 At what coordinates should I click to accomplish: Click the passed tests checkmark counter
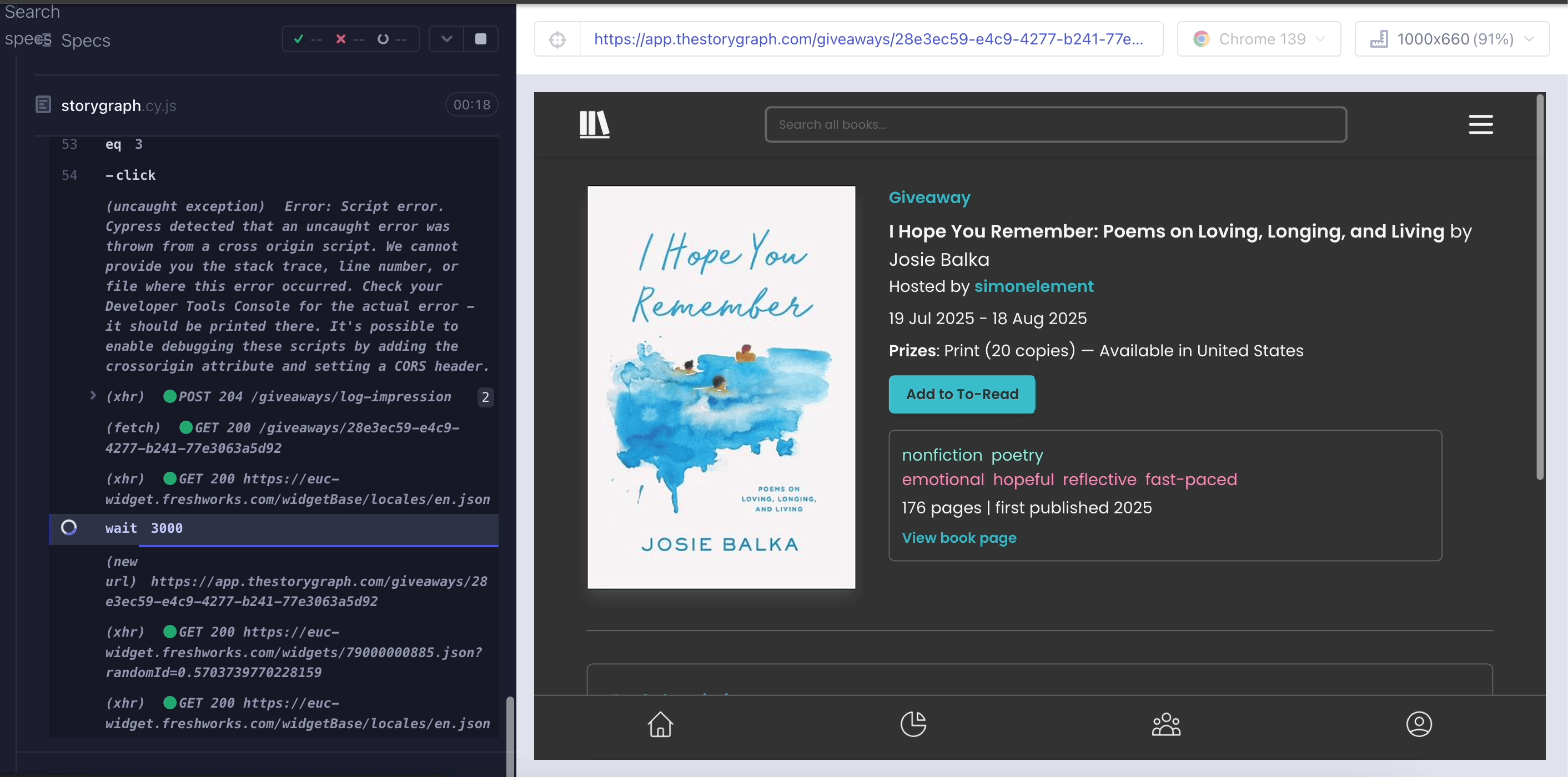308,39
